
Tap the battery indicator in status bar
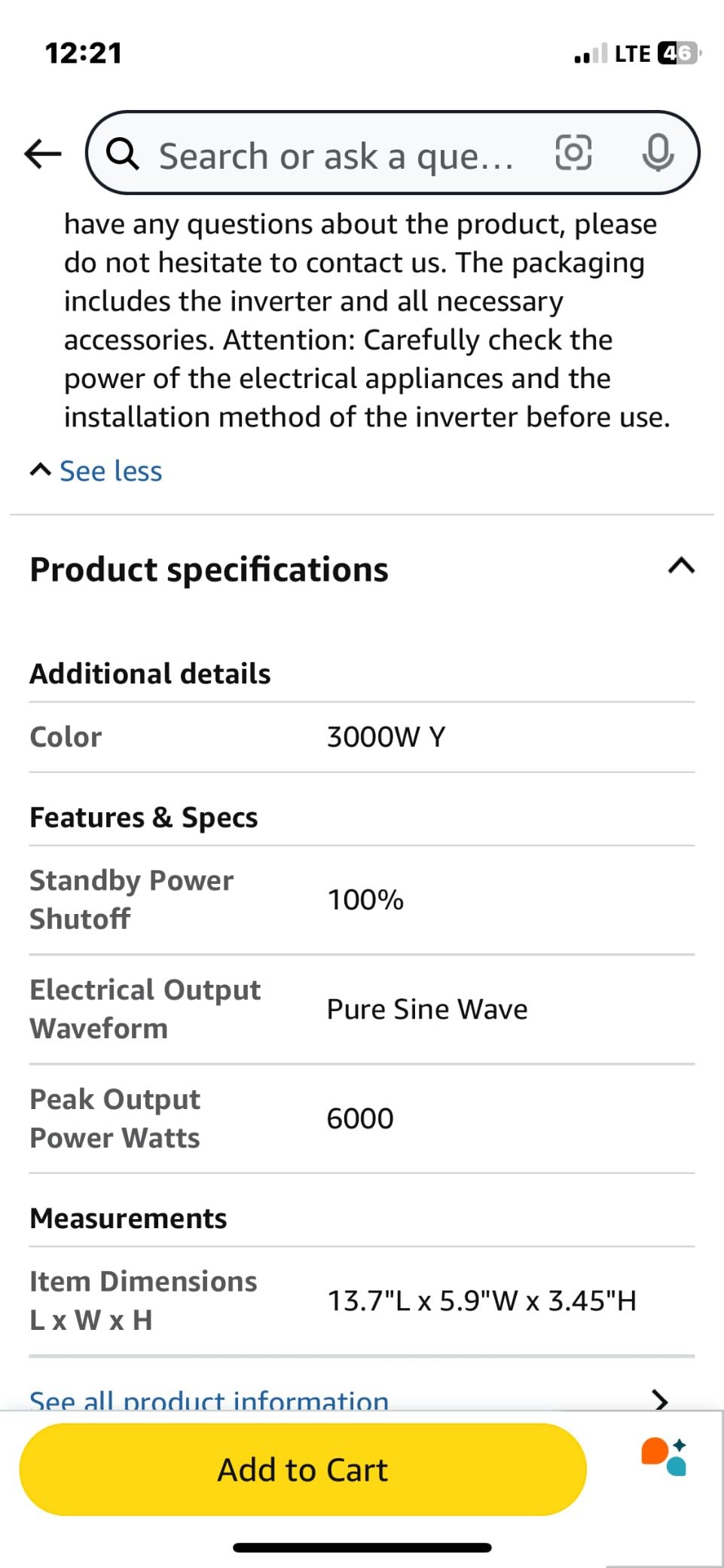coord(678,53)
